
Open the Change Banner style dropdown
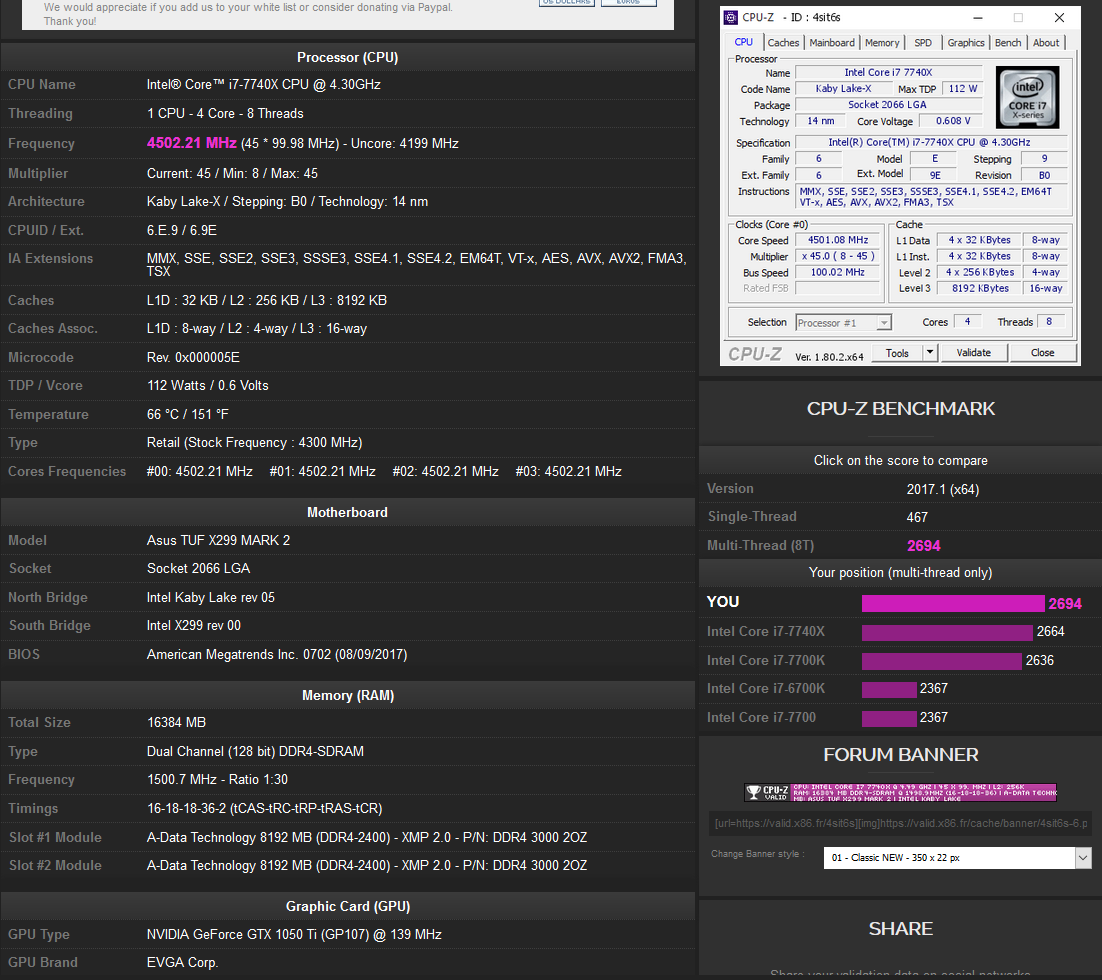[x=957, y=858]
